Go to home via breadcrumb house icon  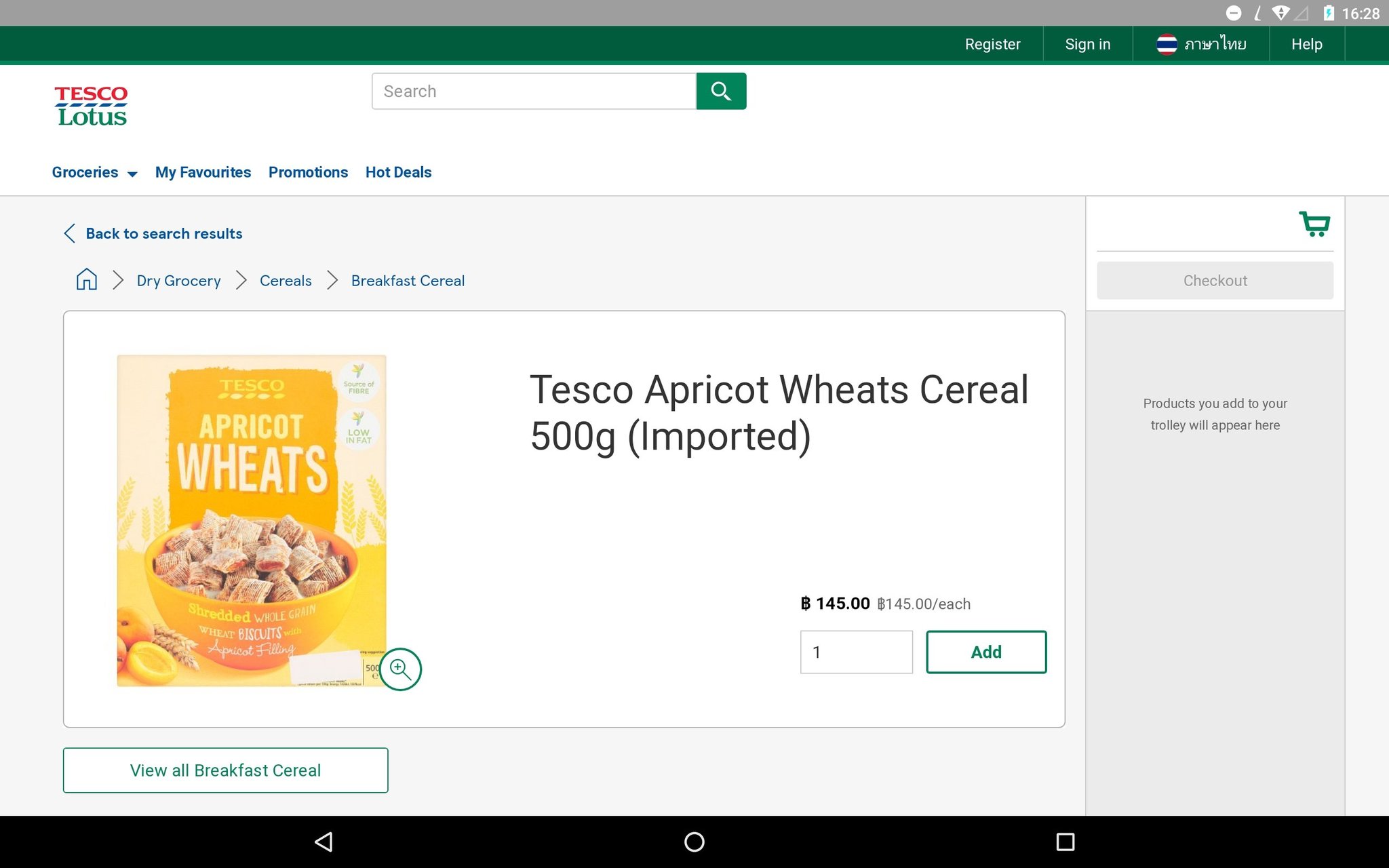click(87, 279)
